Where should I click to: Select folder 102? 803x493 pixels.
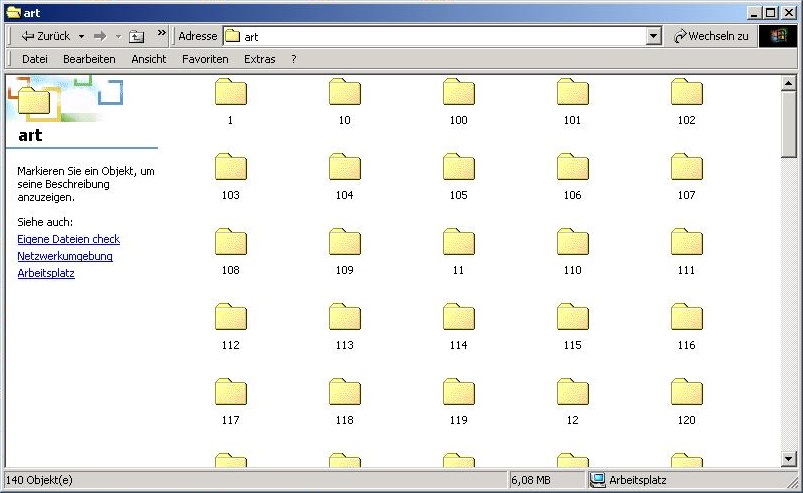click(687, 102)
